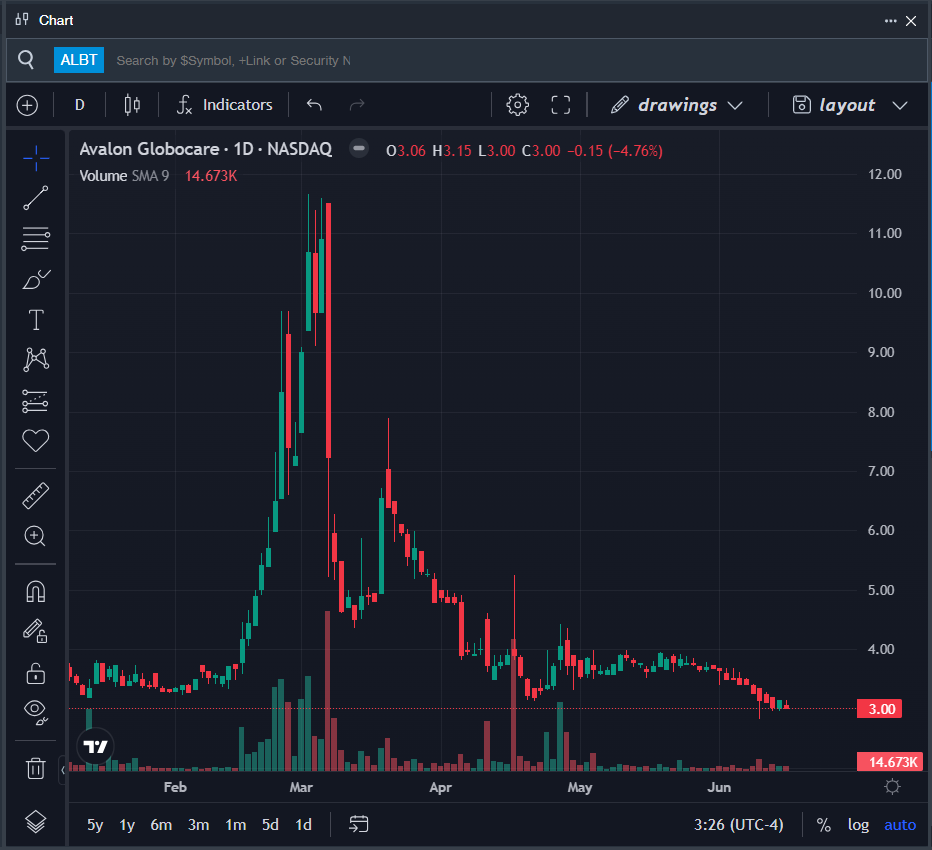Enter fullscreen chart mode
The width and height of the screenshot is (932, 850).
coord(561,105)
